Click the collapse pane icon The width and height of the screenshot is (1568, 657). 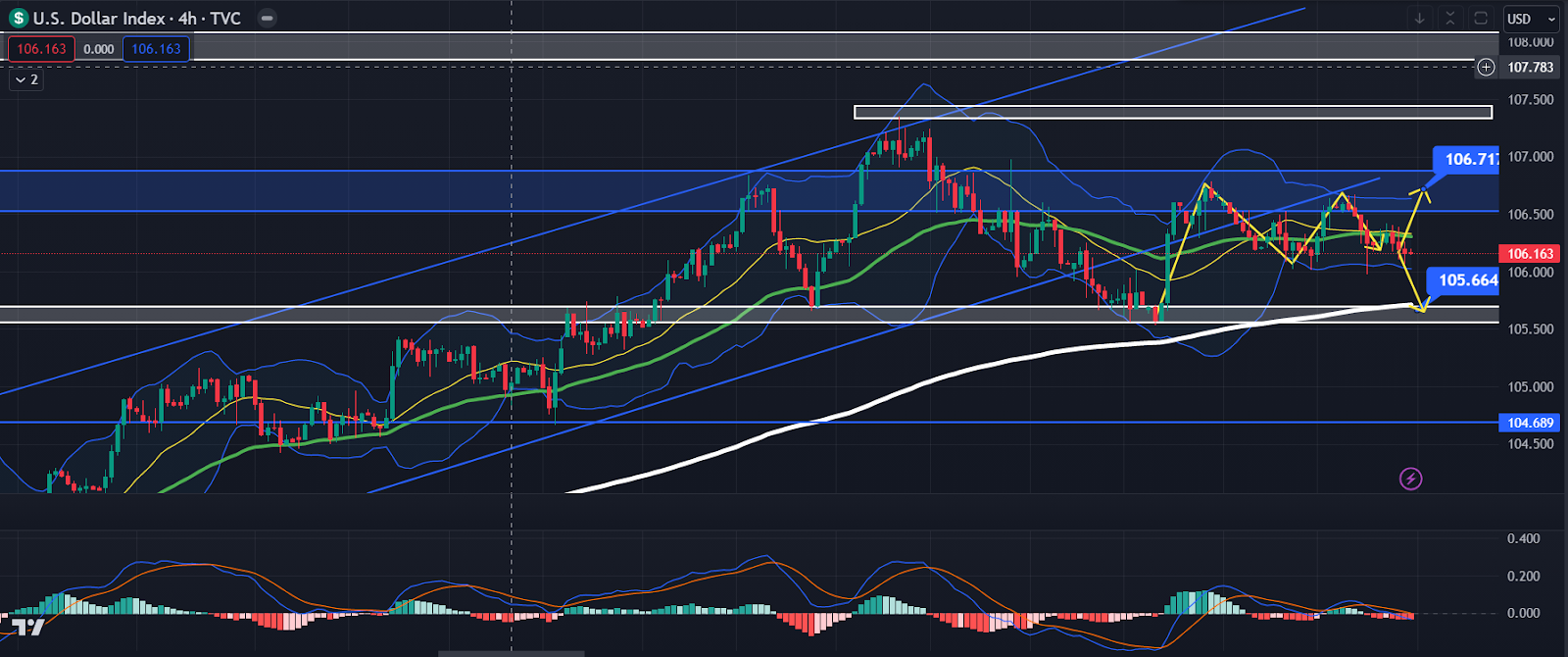pos(1450,18)
